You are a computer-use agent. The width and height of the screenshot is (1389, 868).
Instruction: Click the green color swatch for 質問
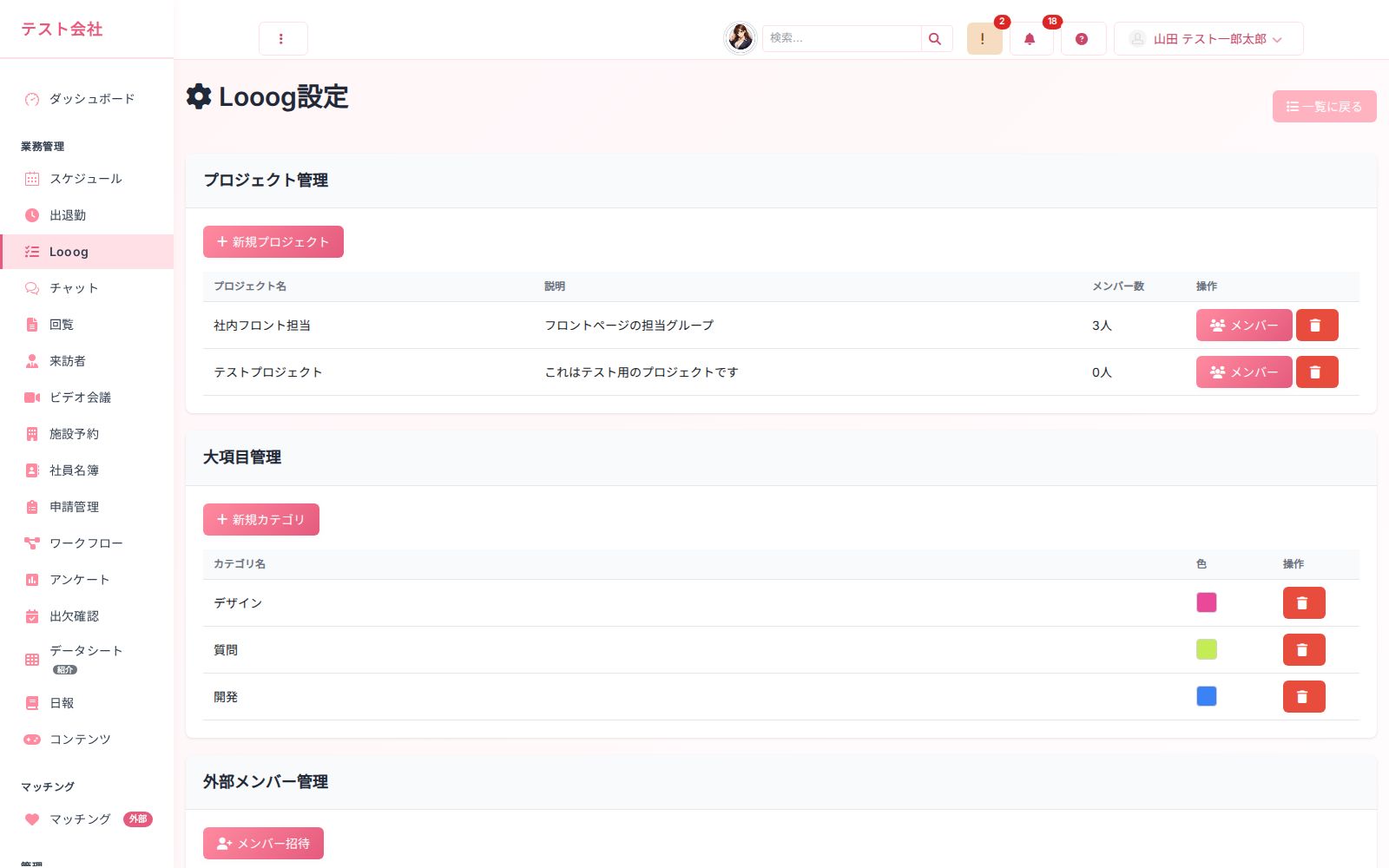pos(1207,650)
